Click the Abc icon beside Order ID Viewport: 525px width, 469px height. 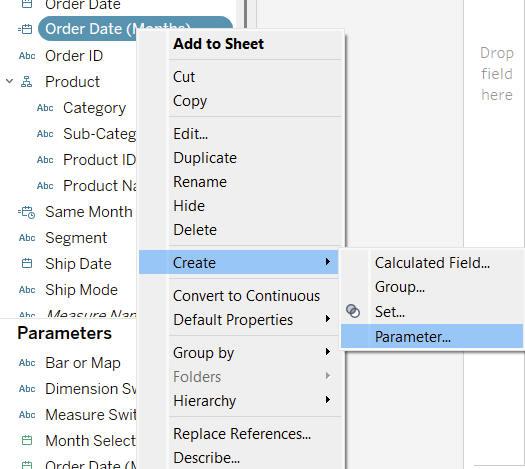pyautogui.click(x=27, y=56)
